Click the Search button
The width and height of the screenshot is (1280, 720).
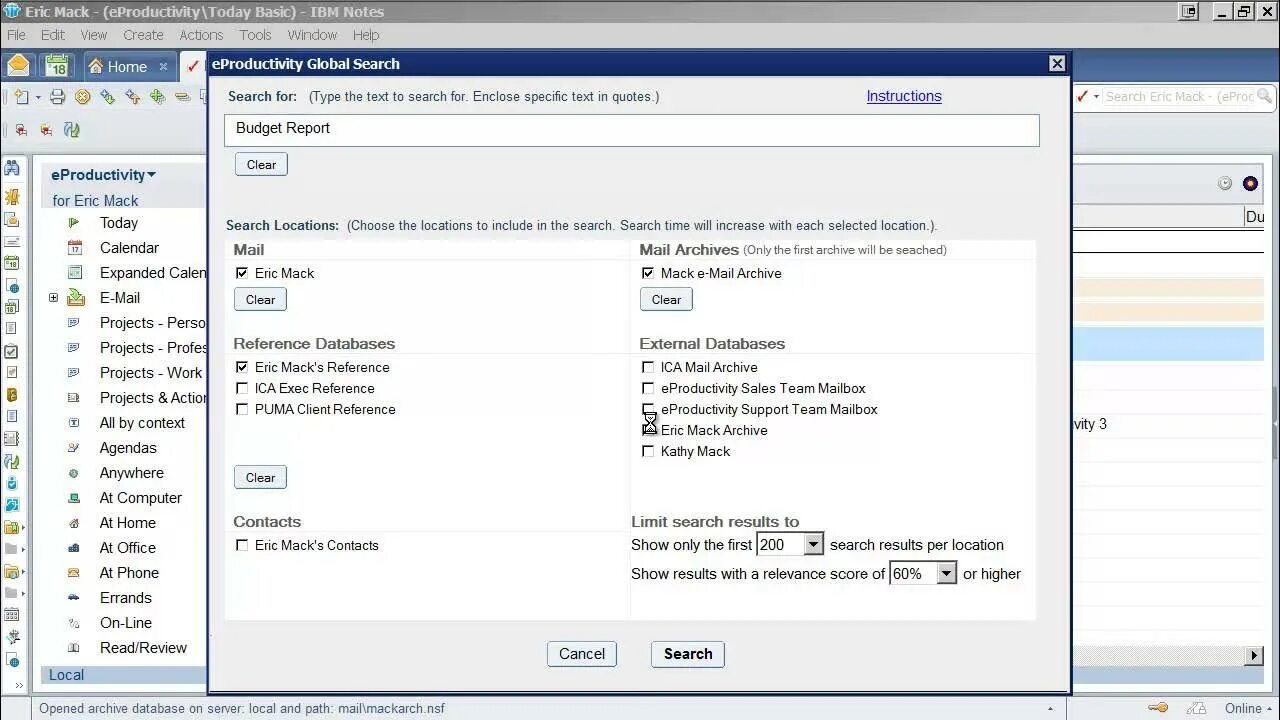point(688,654)
